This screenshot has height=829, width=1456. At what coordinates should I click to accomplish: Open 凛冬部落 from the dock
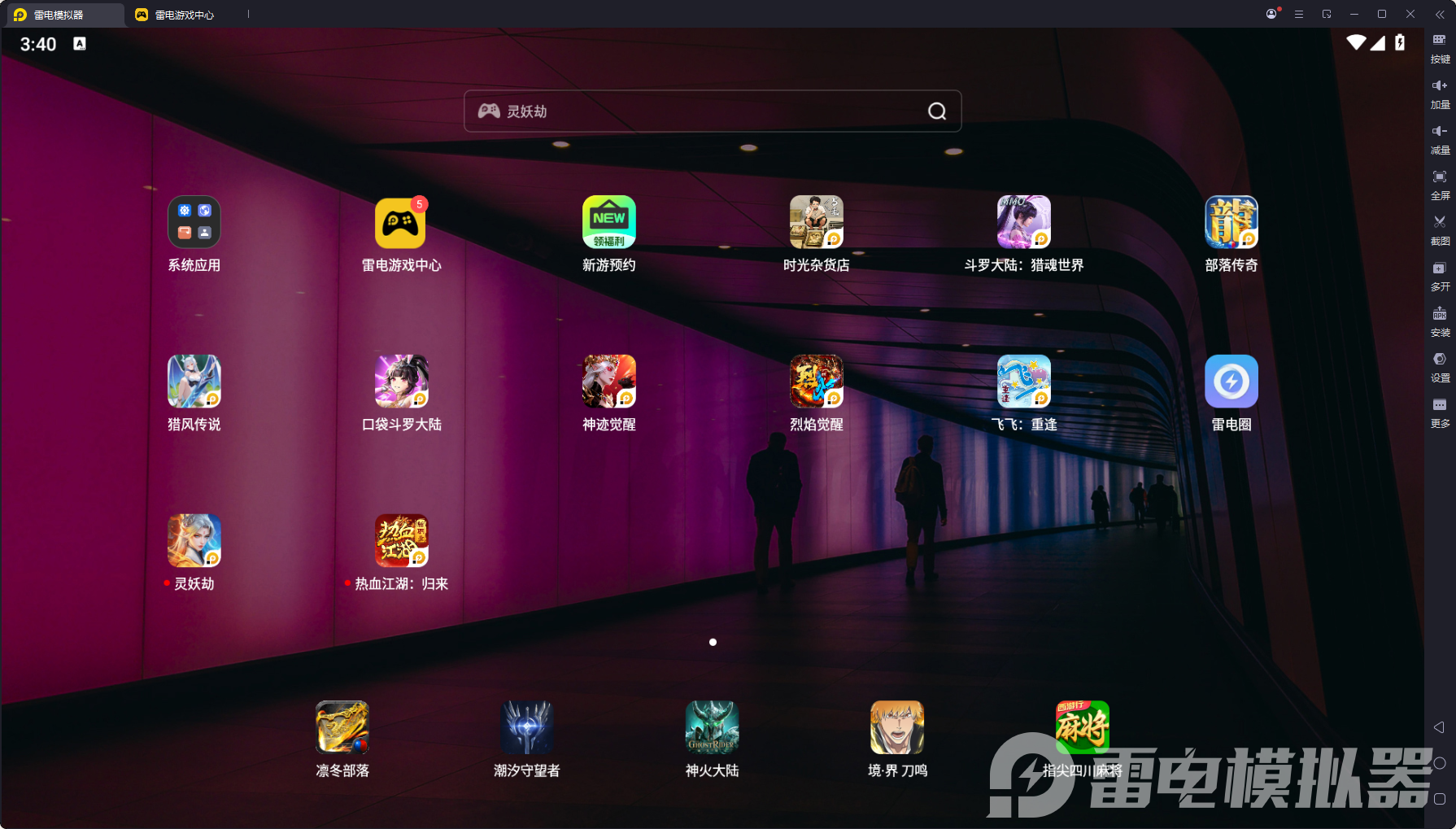[x=342, y=727]
